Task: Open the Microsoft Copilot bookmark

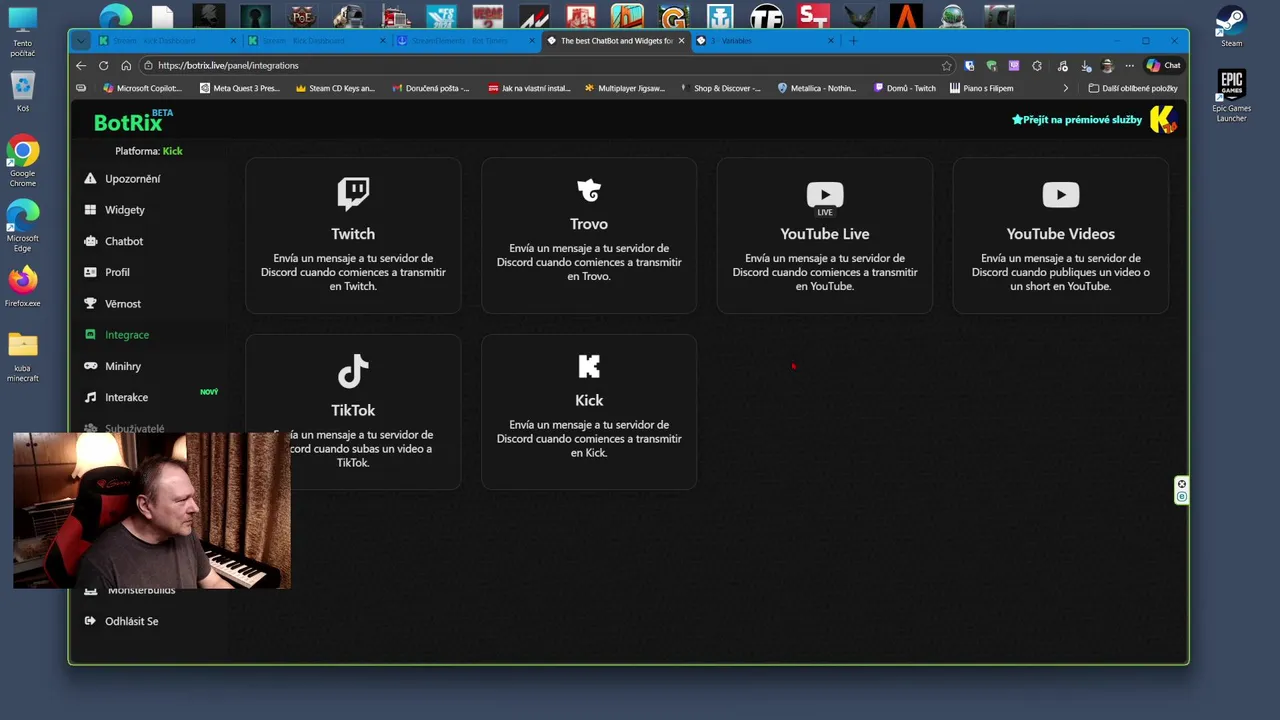Action: tap(143, 88)
